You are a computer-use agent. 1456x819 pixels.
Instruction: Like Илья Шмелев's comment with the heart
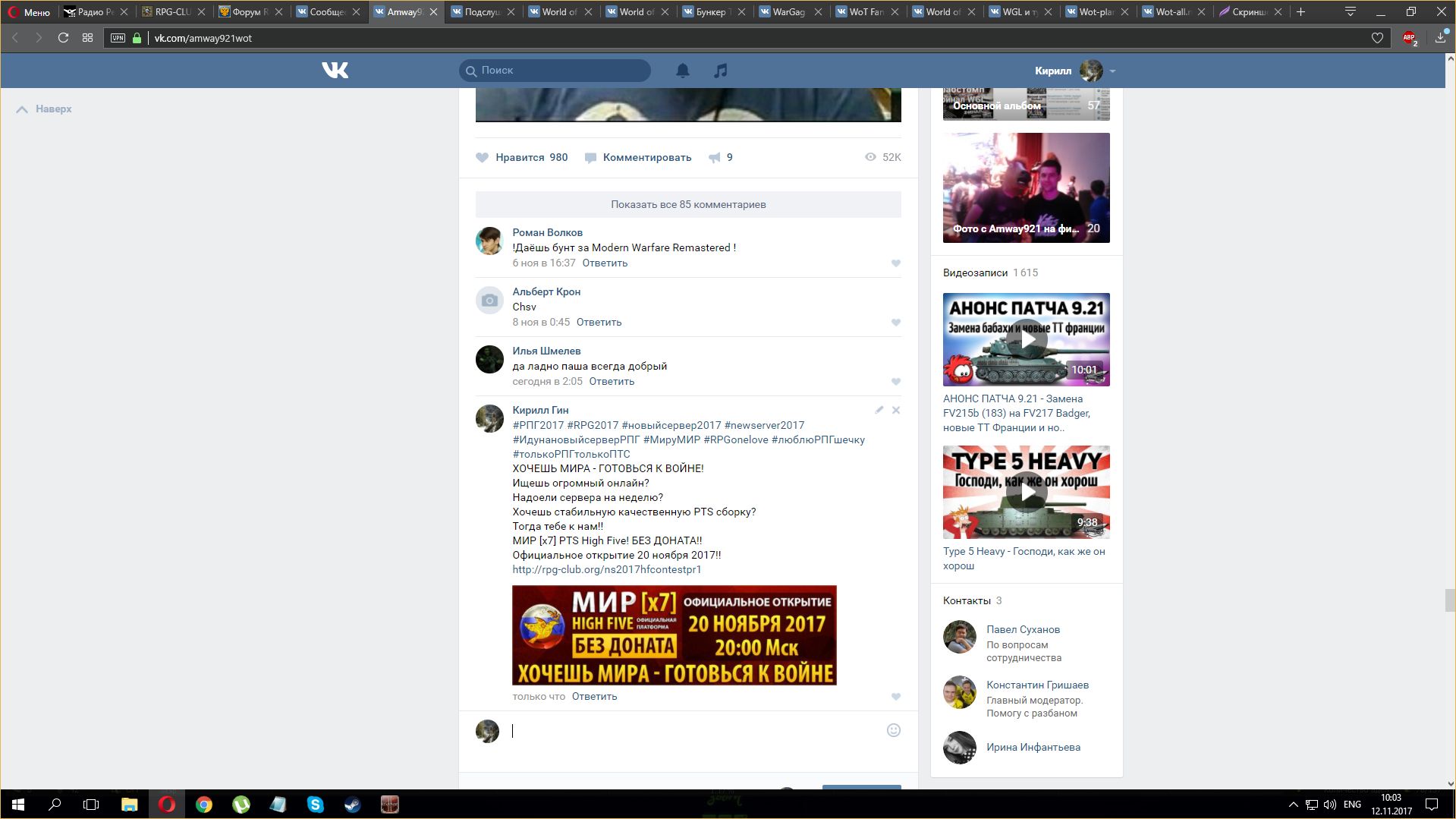[x=896, y=382]
